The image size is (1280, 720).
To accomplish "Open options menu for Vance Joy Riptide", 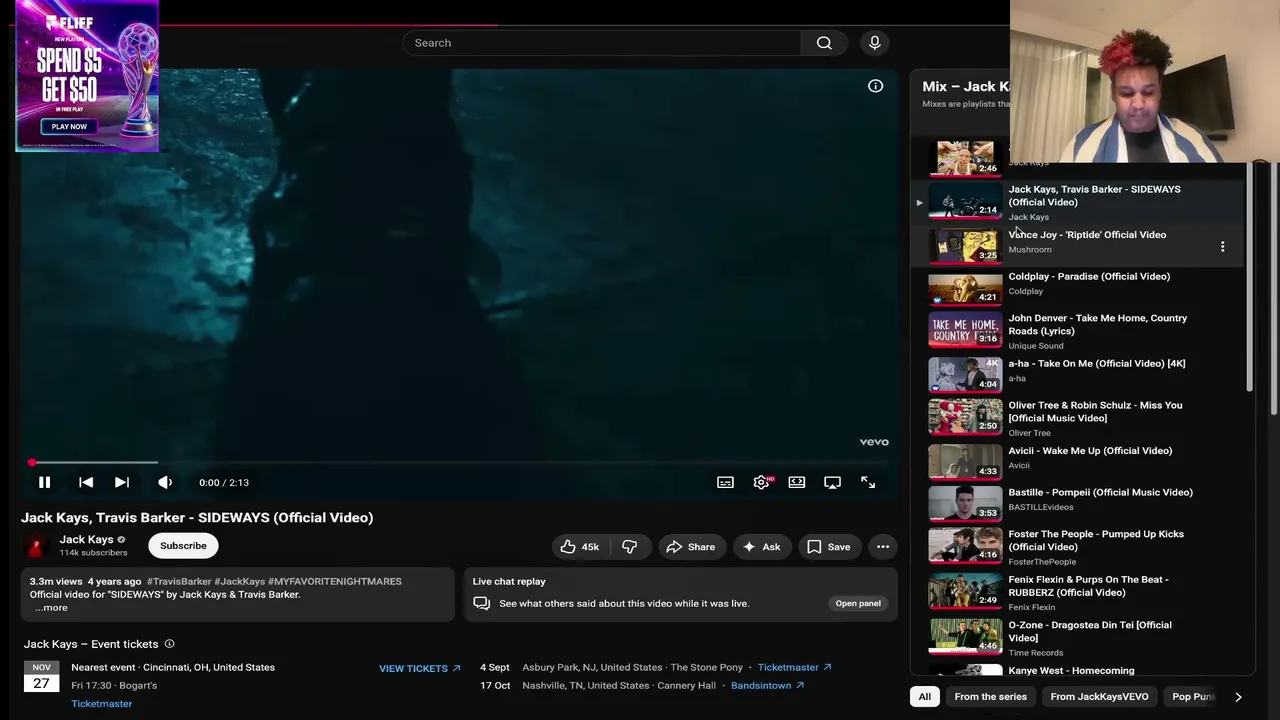I will tap(1222, 246).
